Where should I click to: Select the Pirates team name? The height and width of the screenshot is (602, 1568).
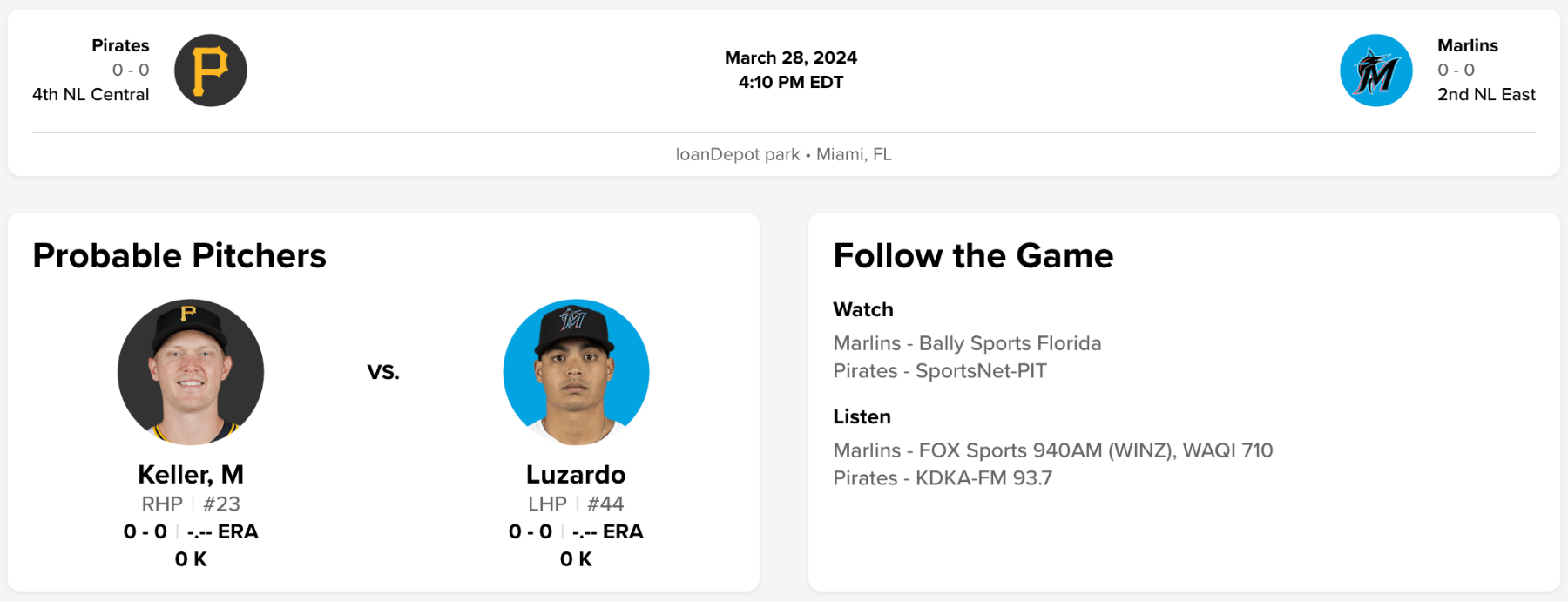click(120, 45)
